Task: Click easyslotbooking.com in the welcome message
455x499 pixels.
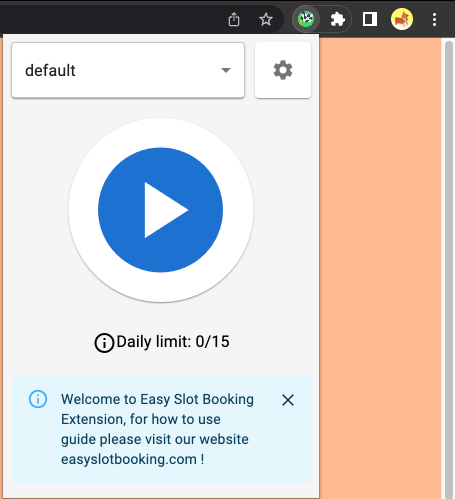Action: coord(129,459)
